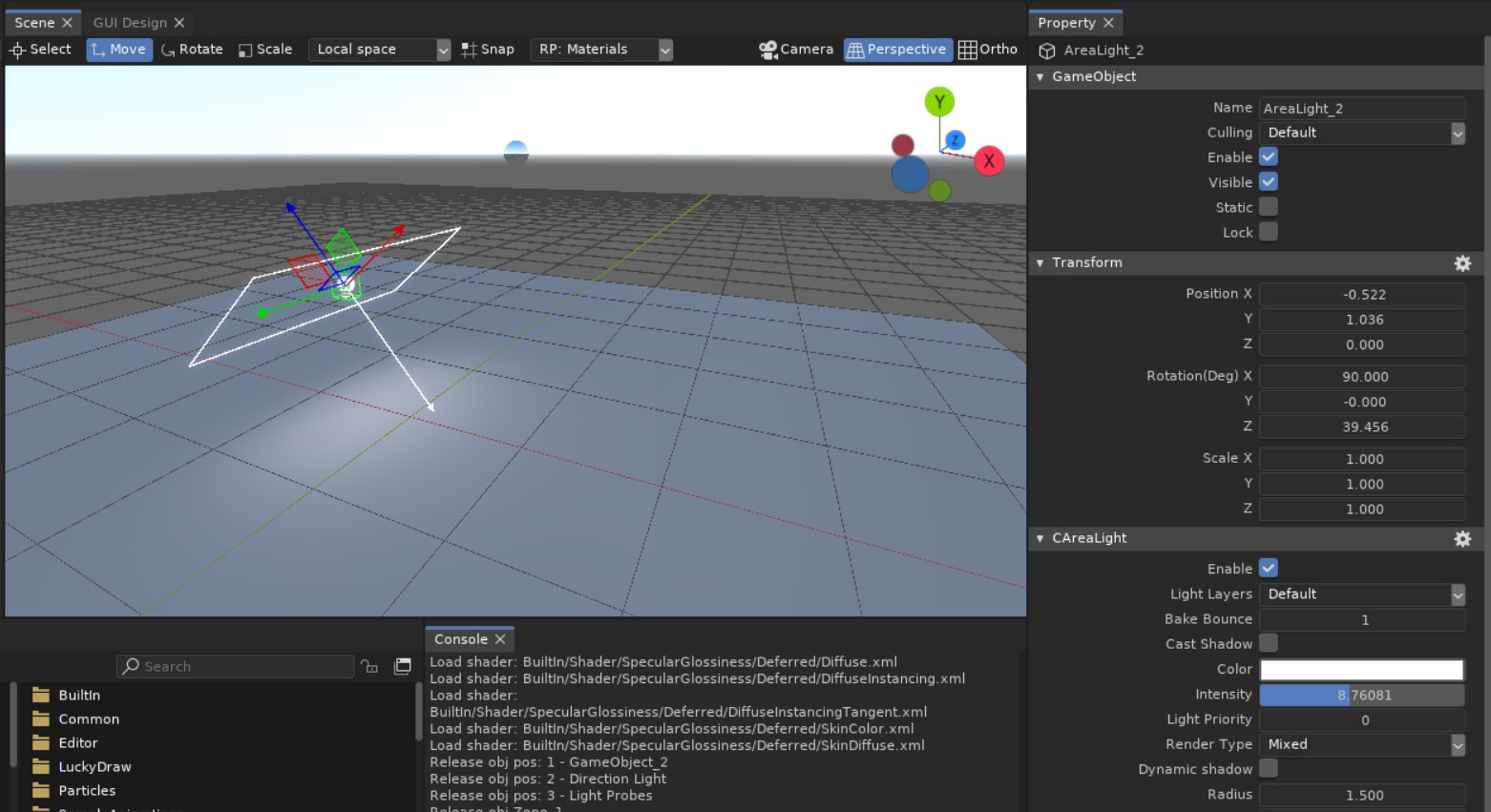The image size is (1491, 812).
Task: Open the Render Type dropdown
Action: (1362, 744)
